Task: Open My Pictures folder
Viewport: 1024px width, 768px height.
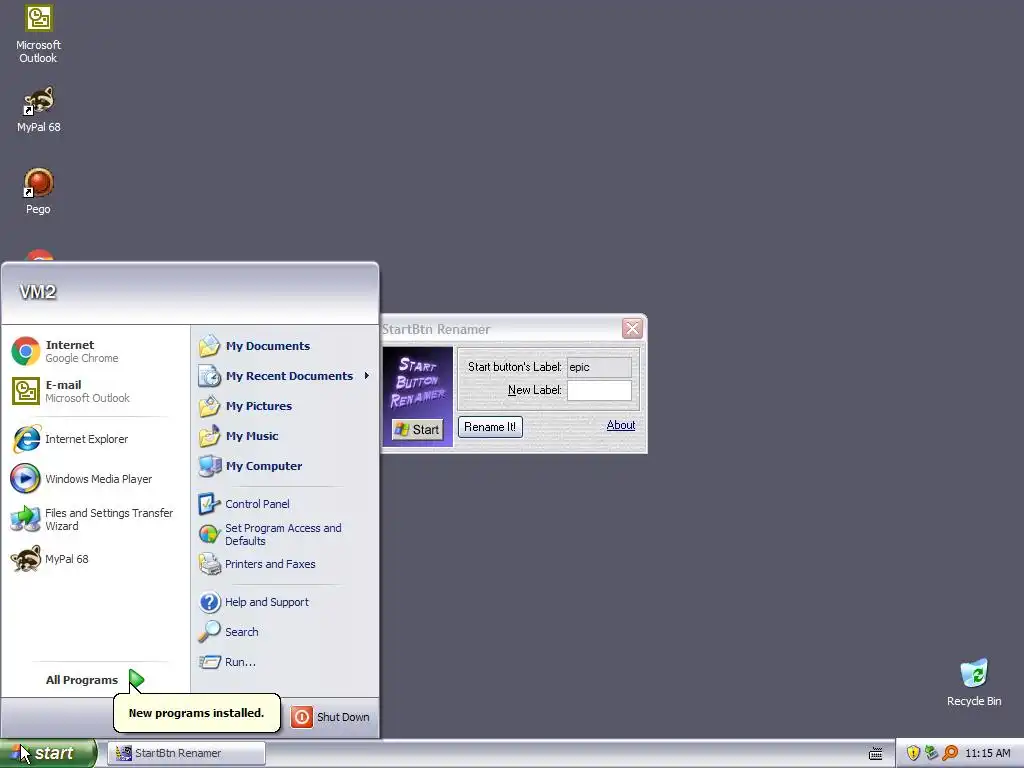Action: 284,406
